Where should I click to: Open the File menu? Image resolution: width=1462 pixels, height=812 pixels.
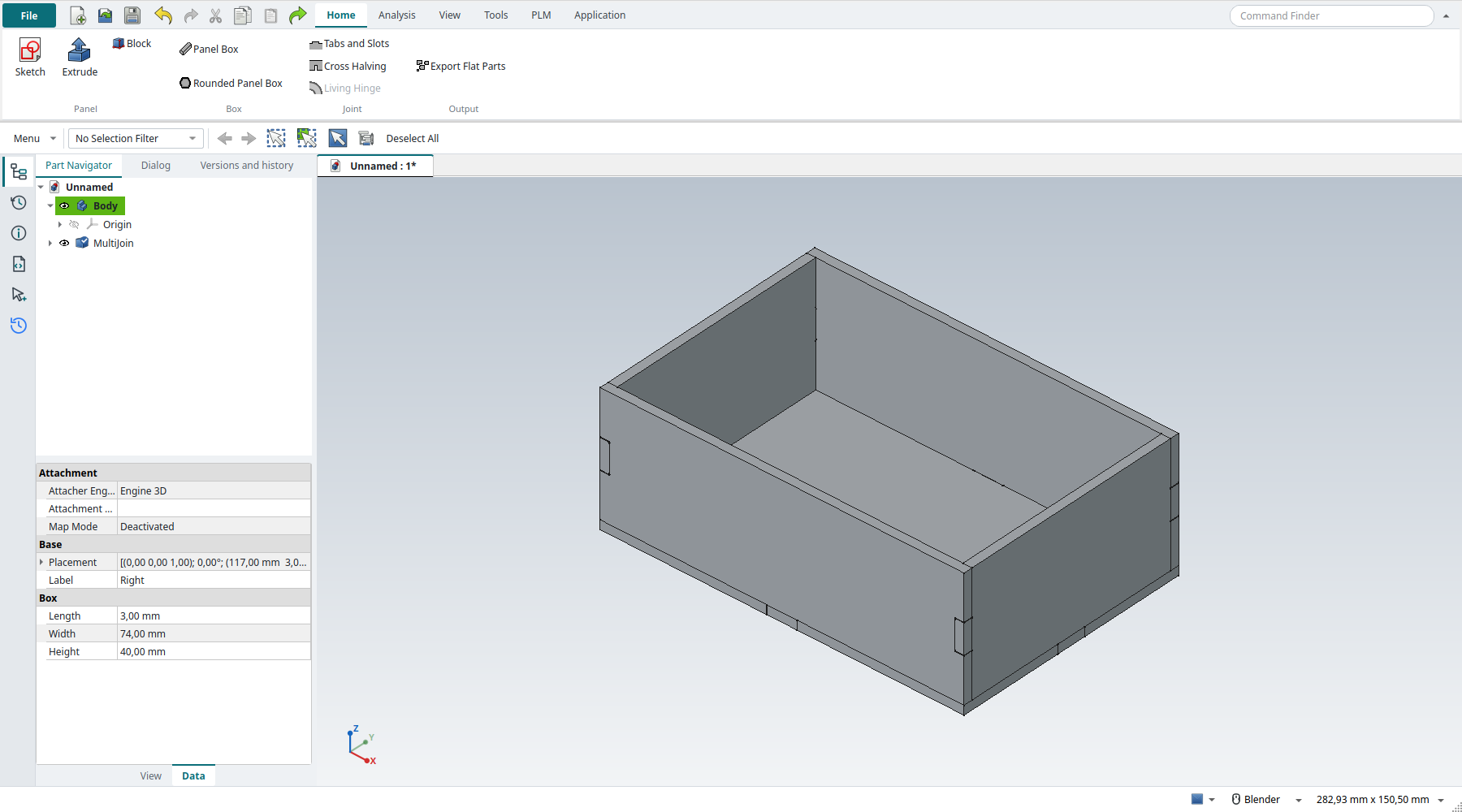click(x=29, y=15)
